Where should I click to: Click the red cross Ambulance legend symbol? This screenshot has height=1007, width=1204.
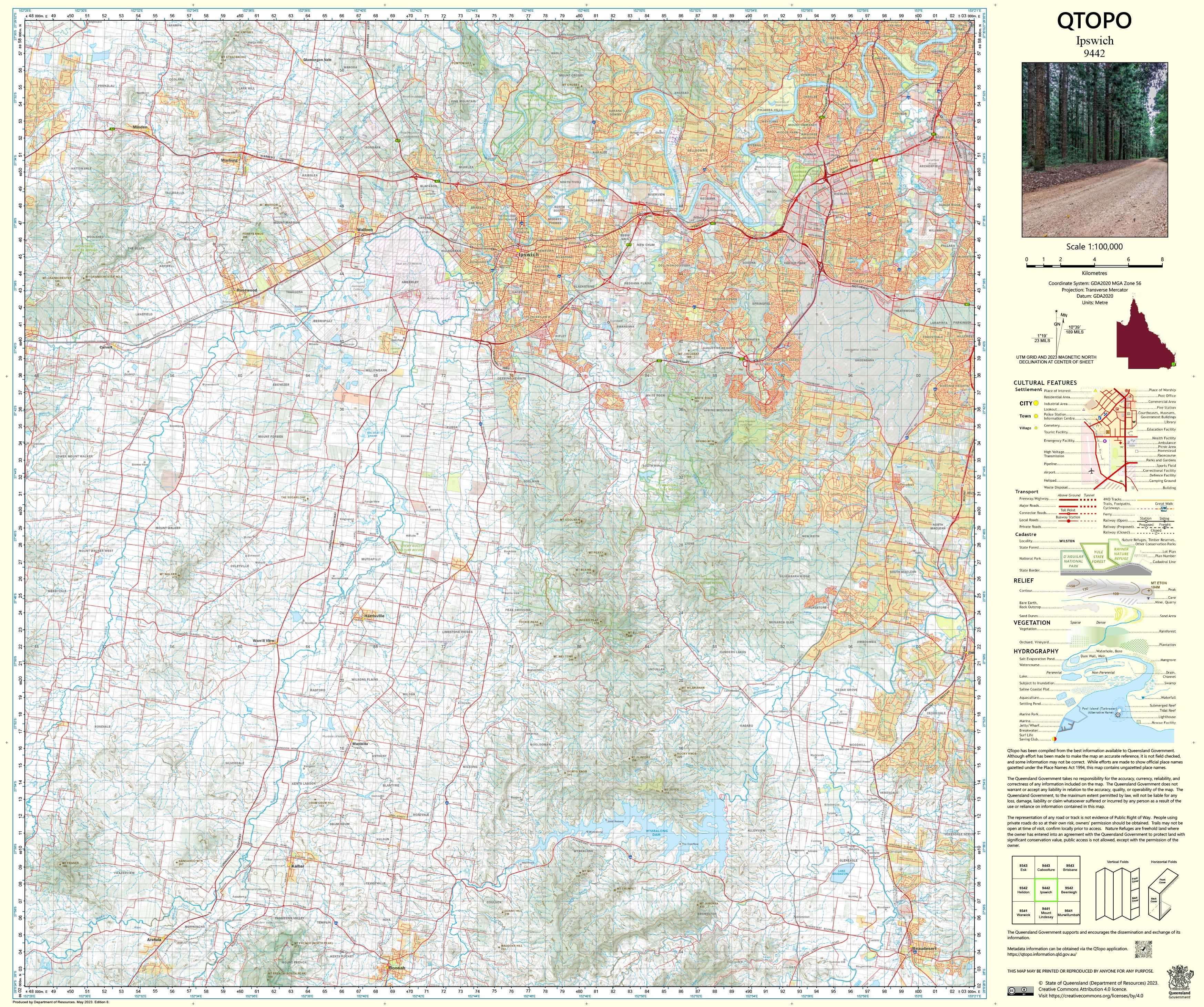pyautogui.click(x=1120, y=443)
